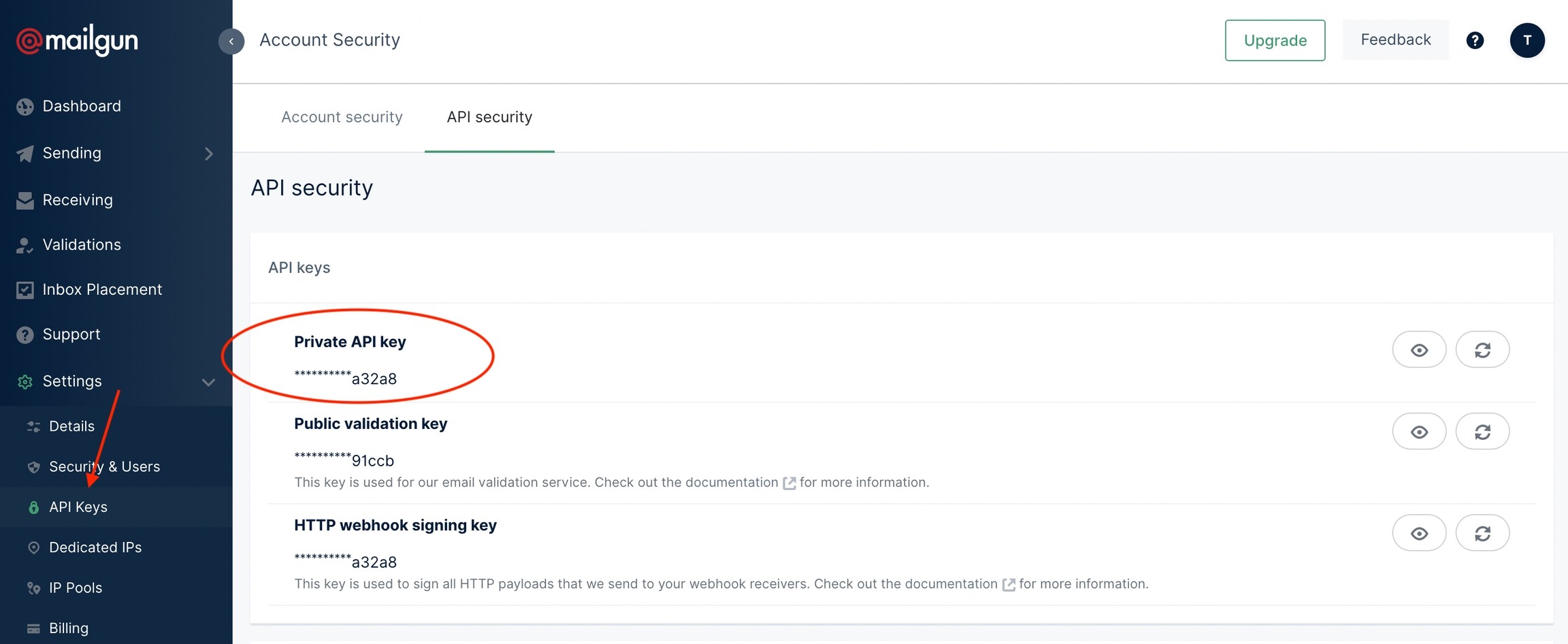The height and width of the screenshot is (644, 1568).
Task: Reveal the Private API key with eye icon
Action: click(1419, 350)
